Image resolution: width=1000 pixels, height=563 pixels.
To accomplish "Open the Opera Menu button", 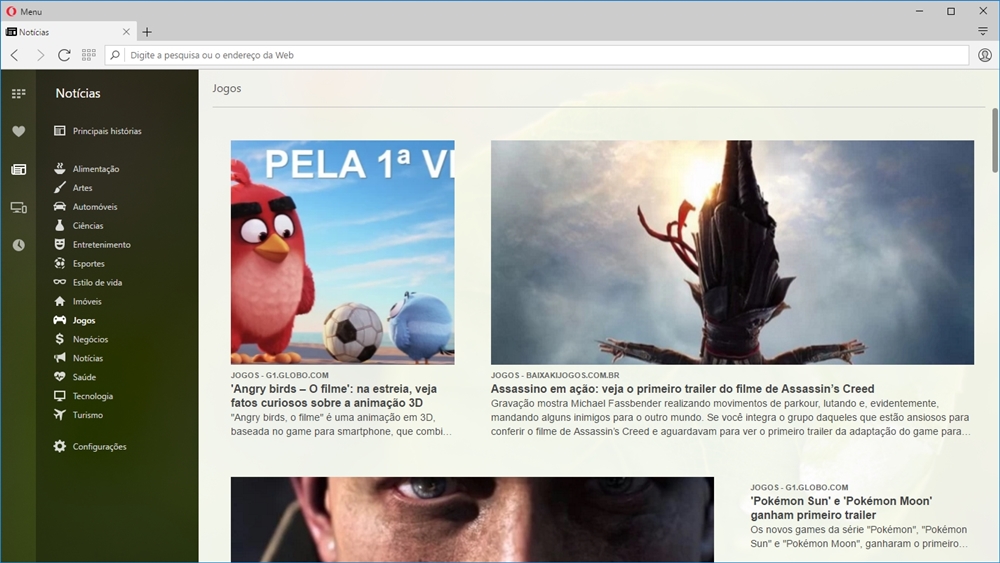I will [x=24, y=11].
